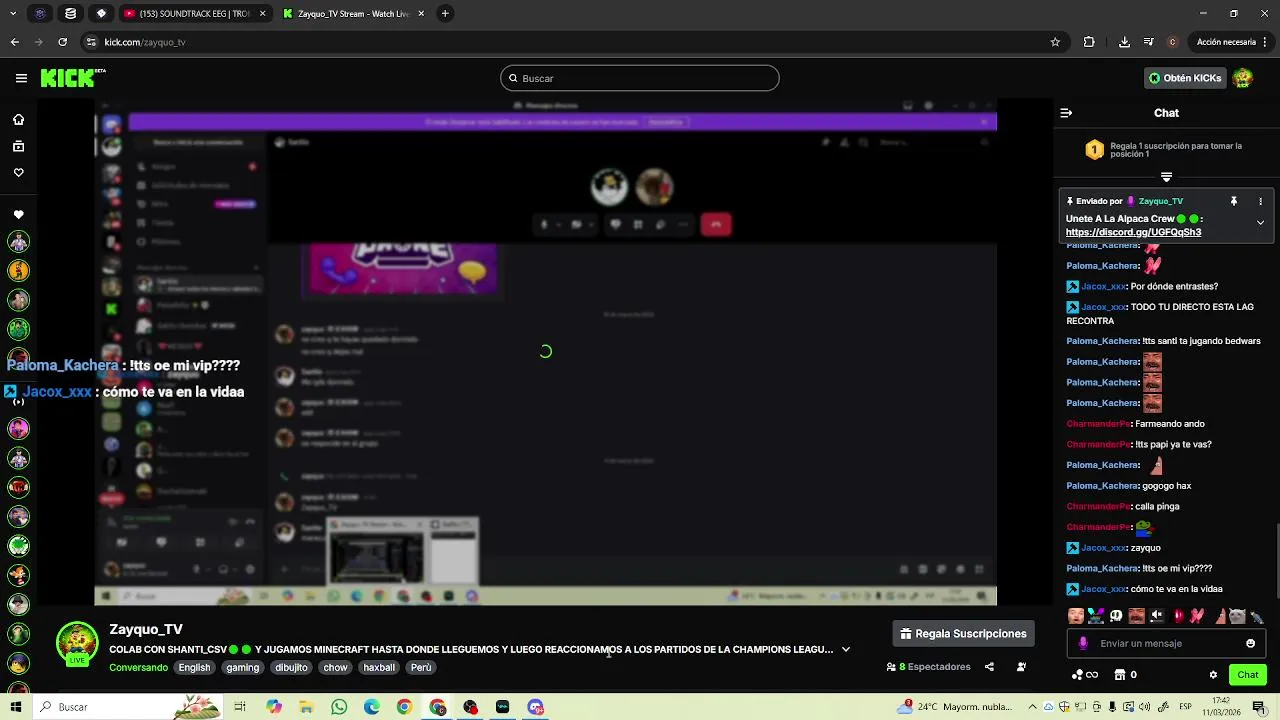
Task: Open the hamburger menu beside KICK logo
Action: [x=21, y=78]
